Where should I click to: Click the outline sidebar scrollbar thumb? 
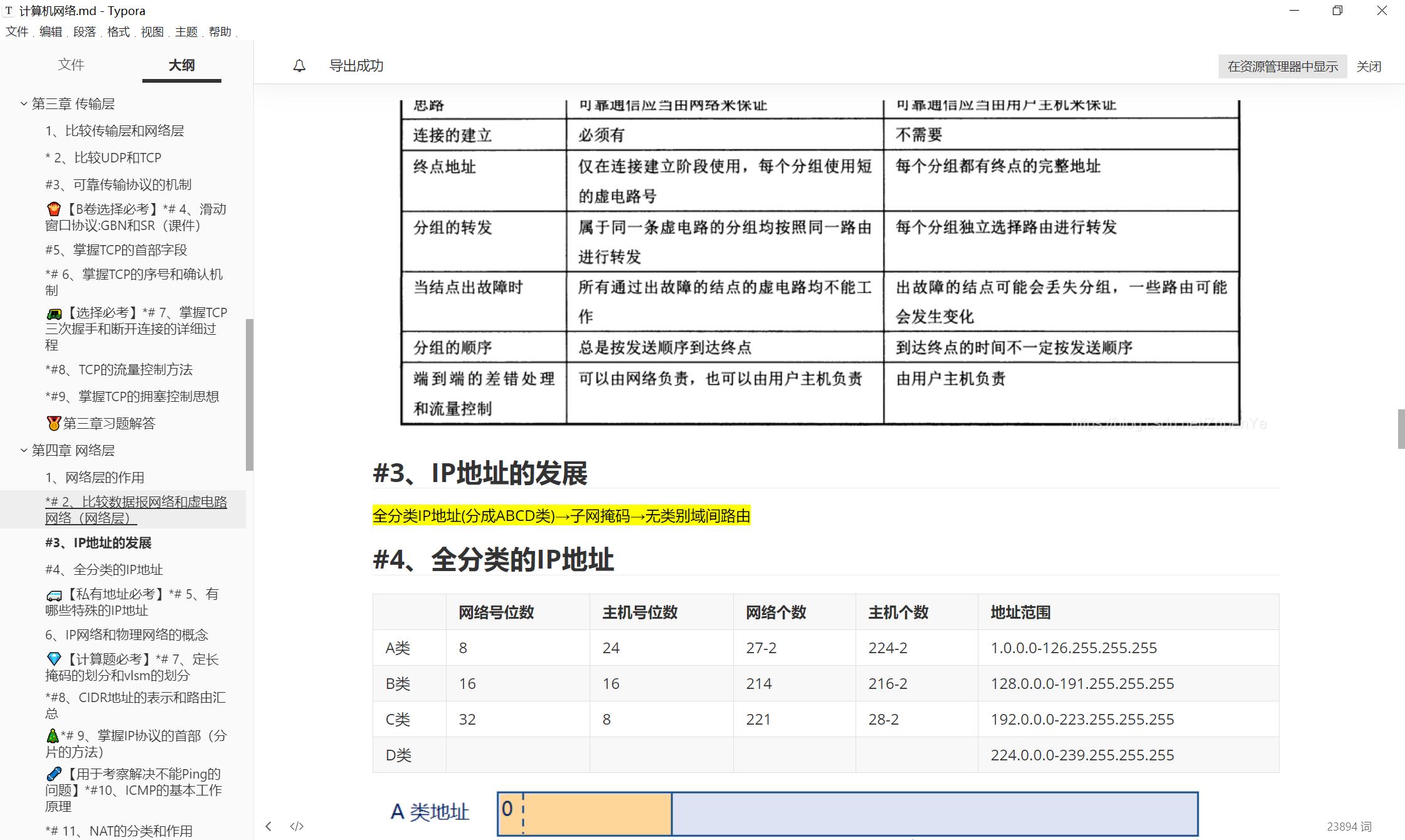[249, 395]
